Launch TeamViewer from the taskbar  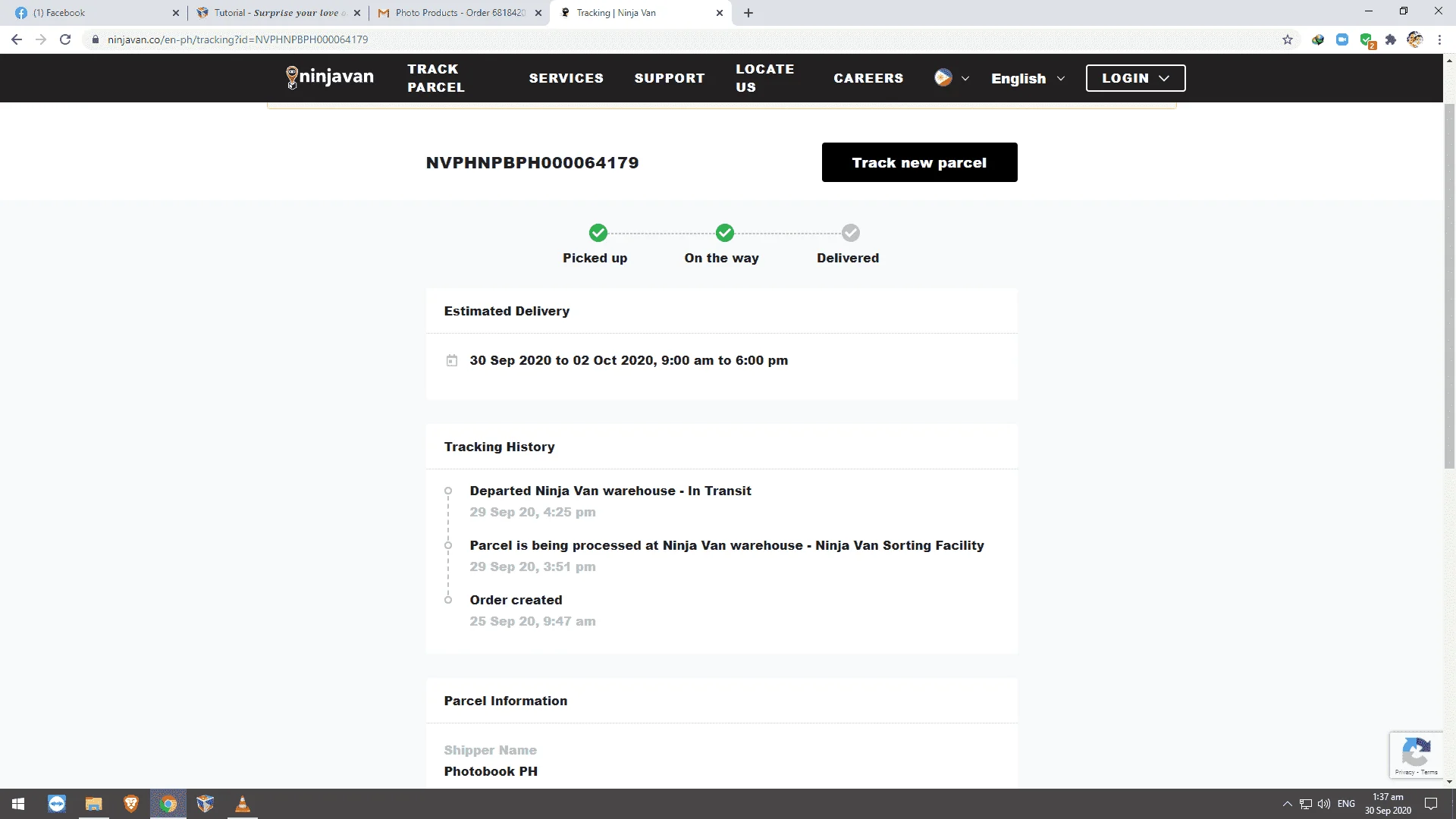click(x=57, y=804)
